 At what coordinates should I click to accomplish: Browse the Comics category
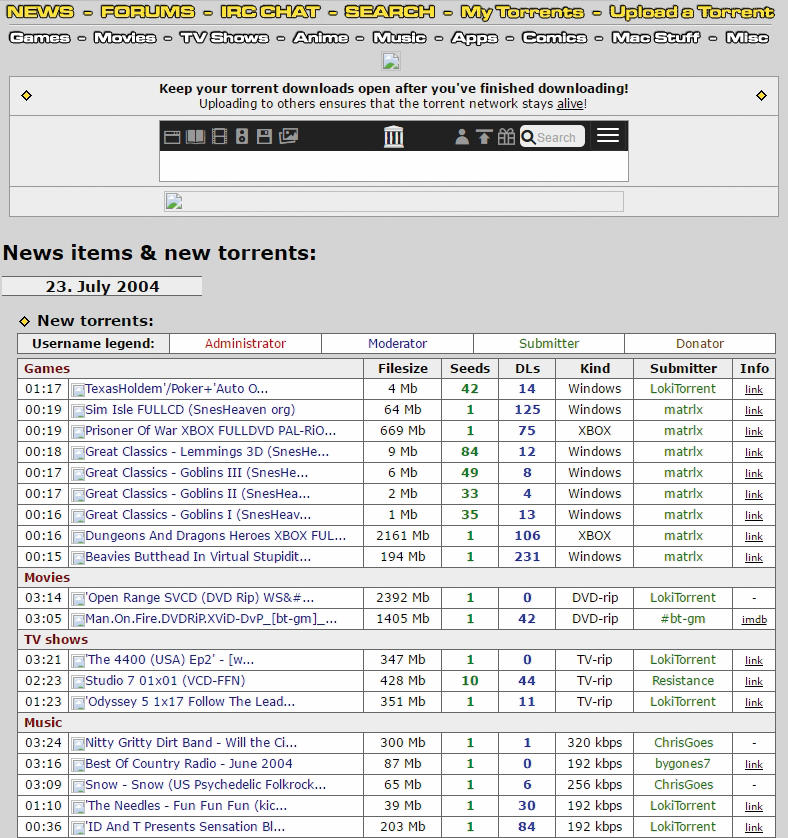554,37
